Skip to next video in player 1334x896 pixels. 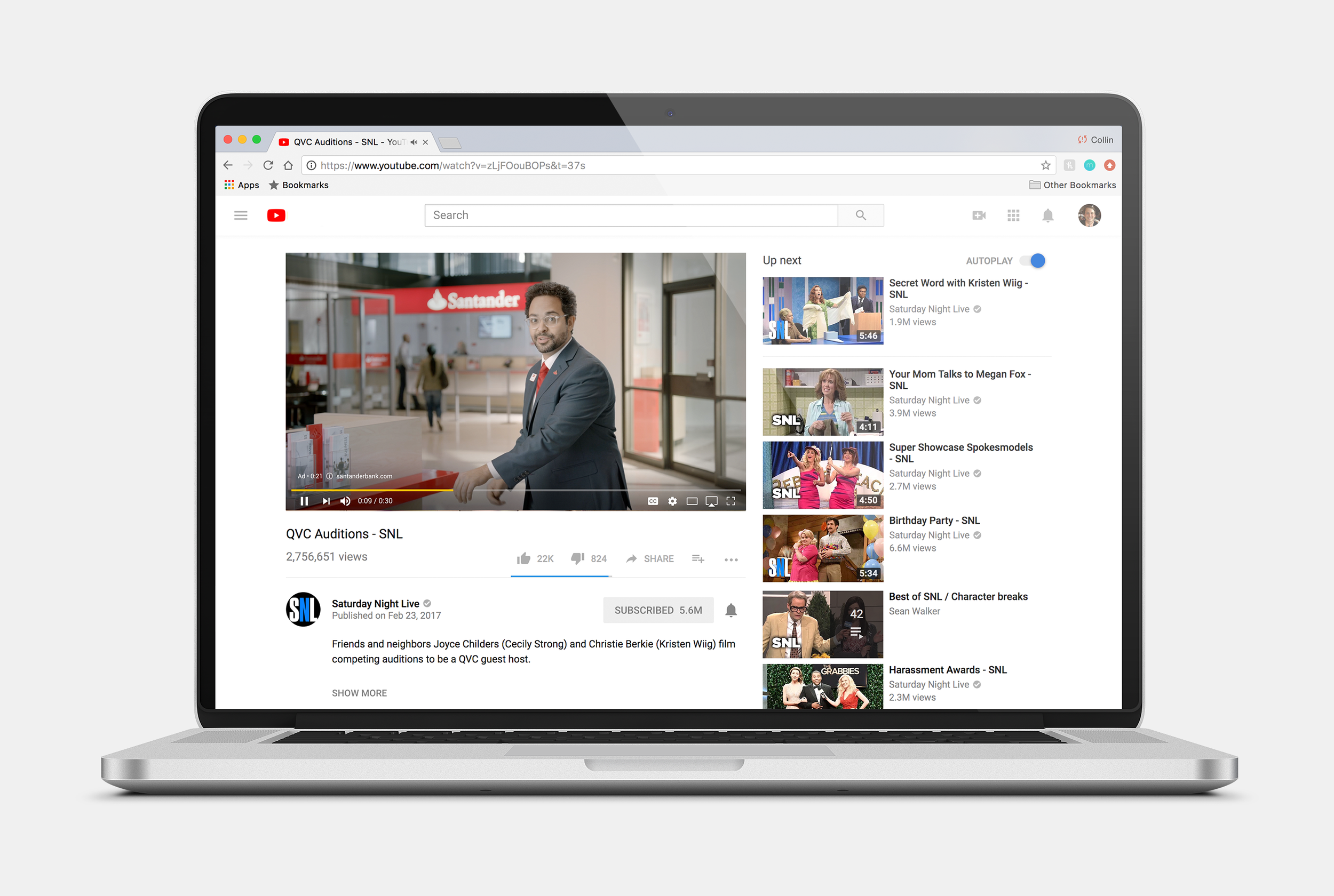click(326, 501)
